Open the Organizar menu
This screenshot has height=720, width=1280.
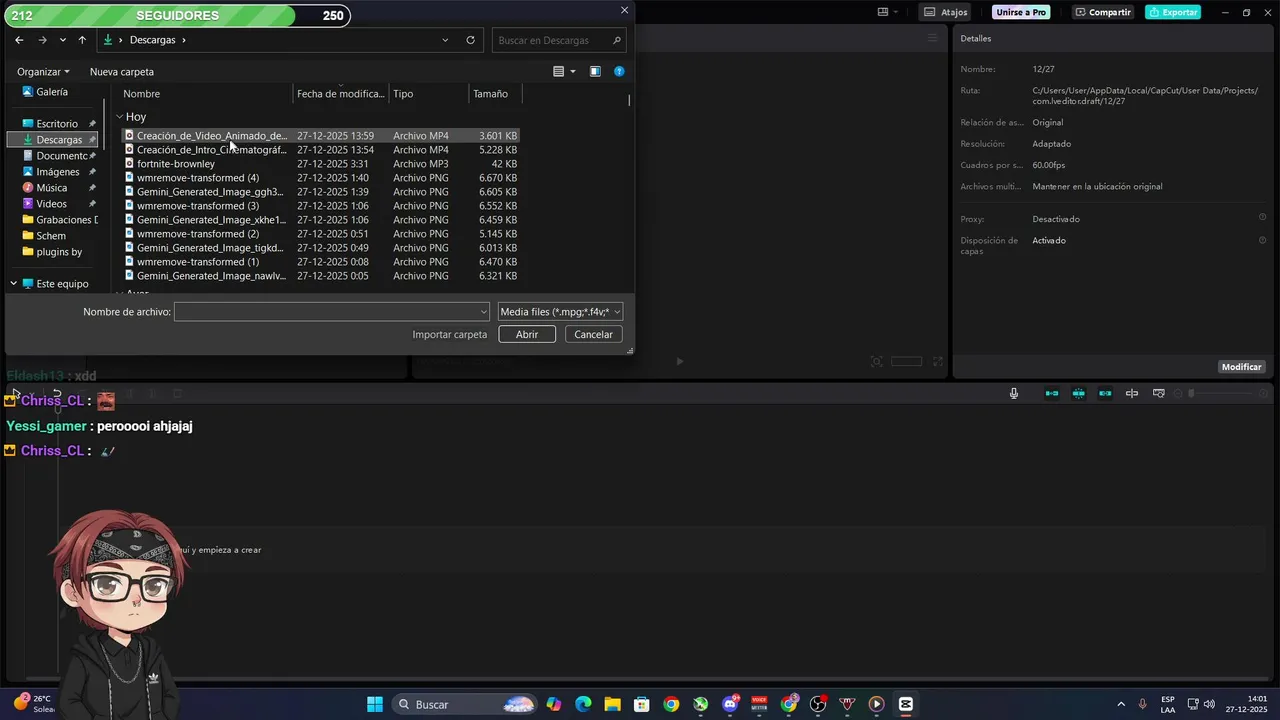click(43, 72)
